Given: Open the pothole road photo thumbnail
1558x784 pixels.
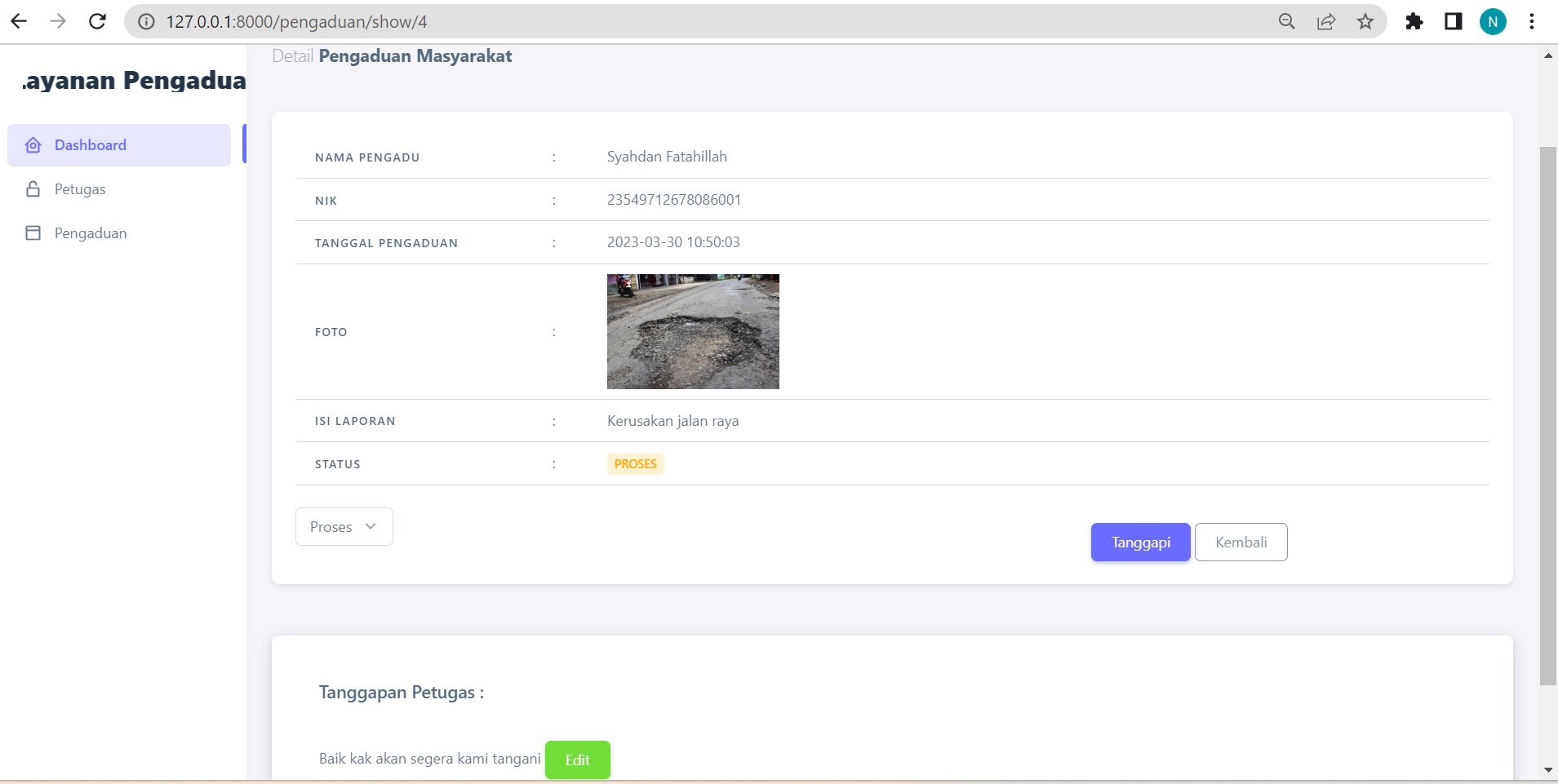Looking at the screenshot, I should coord(693,331).
